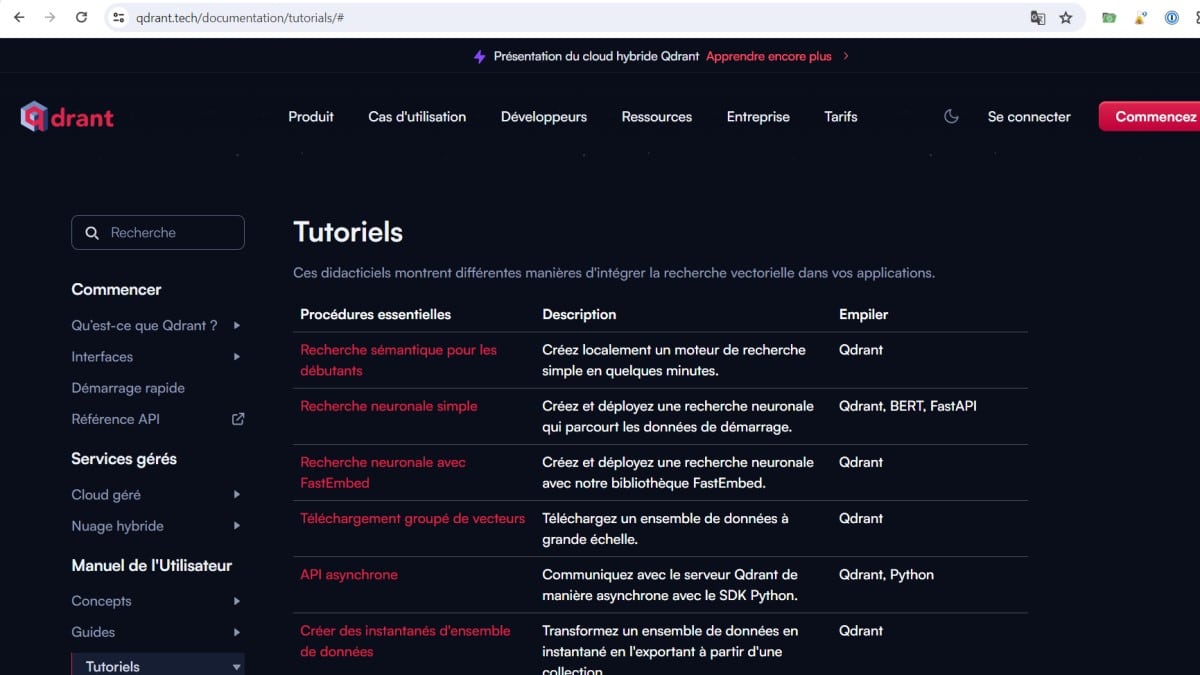1200x675 pixels.
Task: Expand the Cloud géré sidebar section
Action: click(x=237, y=495)
